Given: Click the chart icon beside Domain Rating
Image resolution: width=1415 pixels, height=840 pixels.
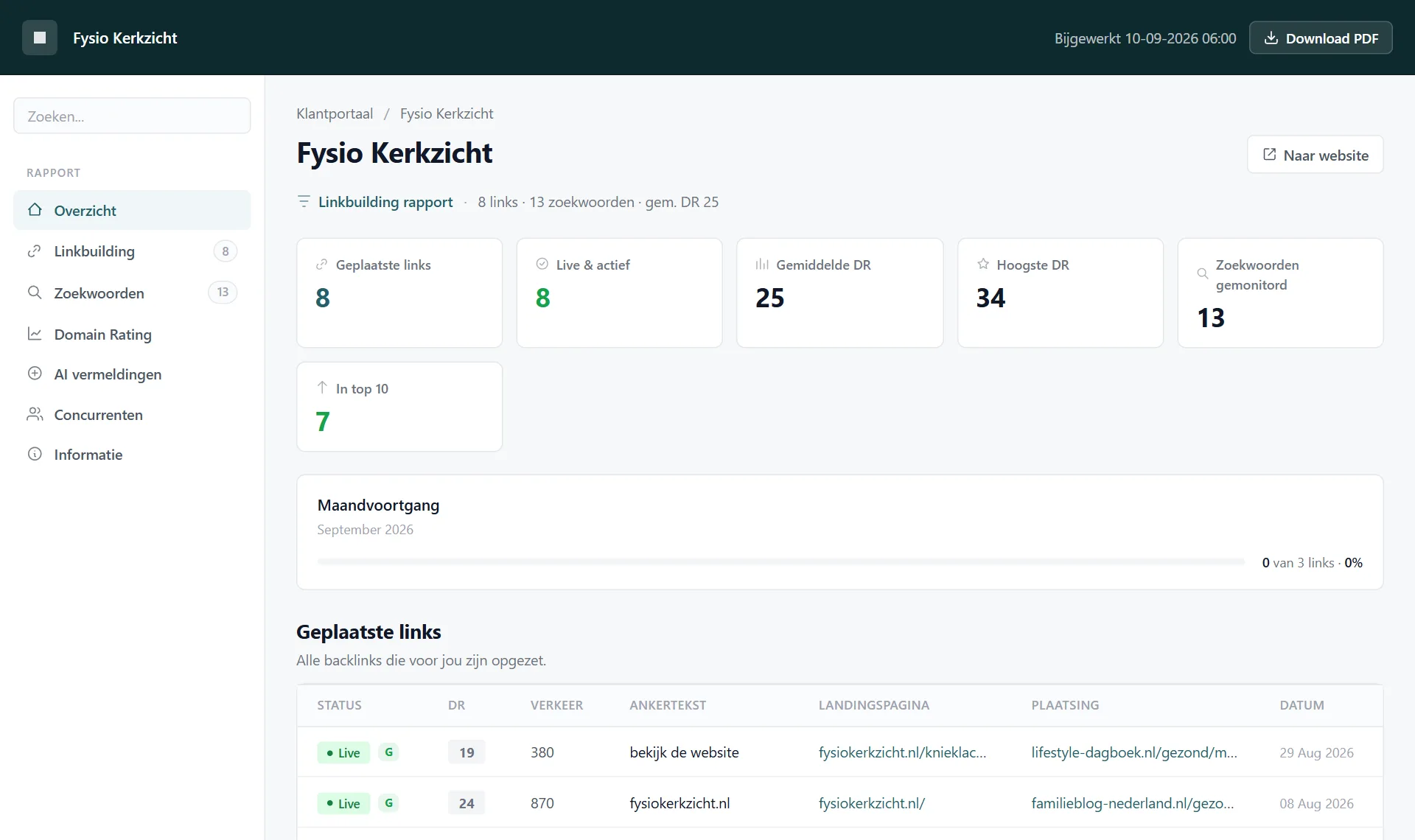Looking at the screenshot, I should (x=35, y=334).
